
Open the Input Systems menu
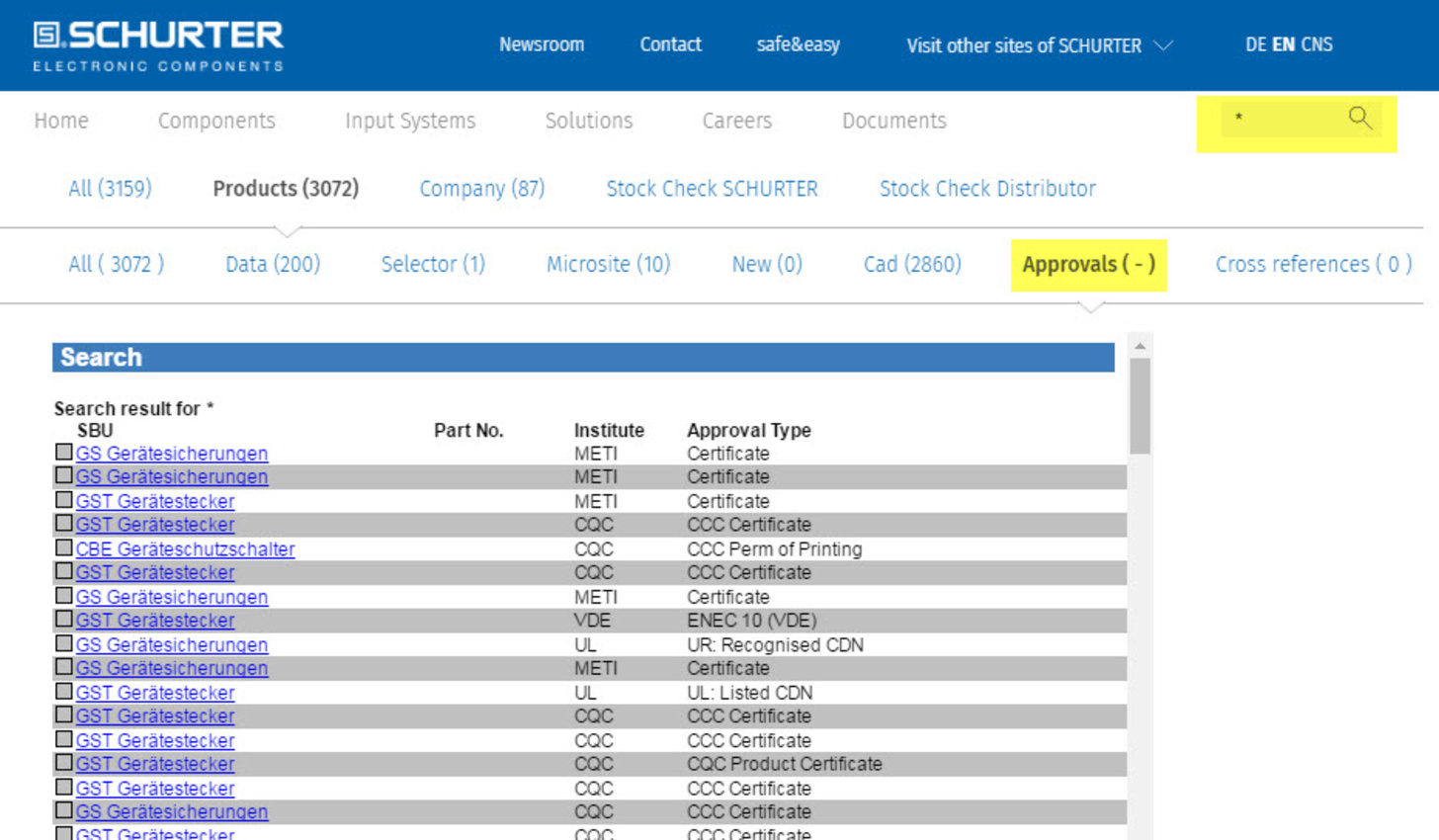(410, 121)
